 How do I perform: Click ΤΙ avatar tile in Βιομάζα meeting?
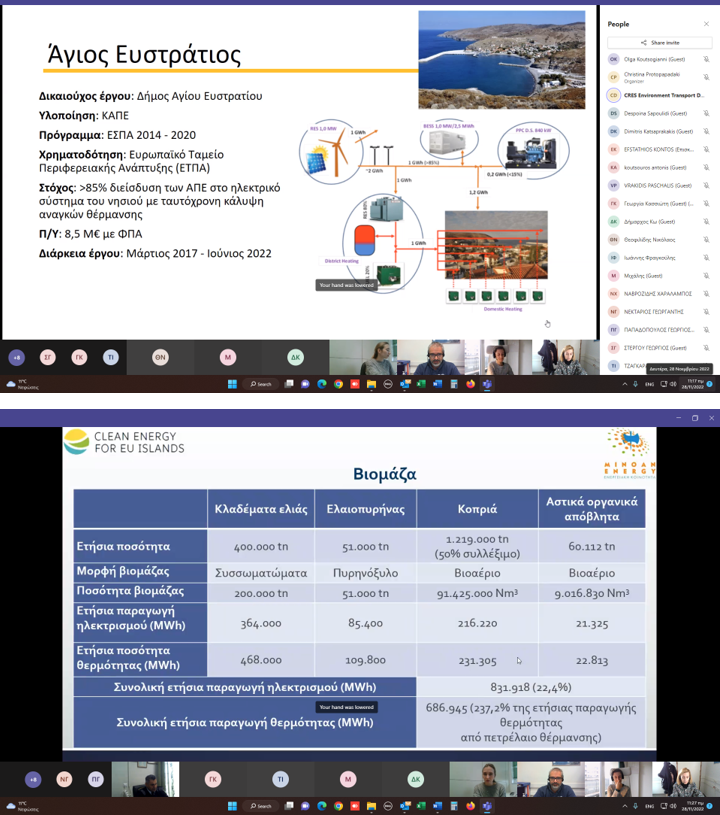click(x=281, y=779)
